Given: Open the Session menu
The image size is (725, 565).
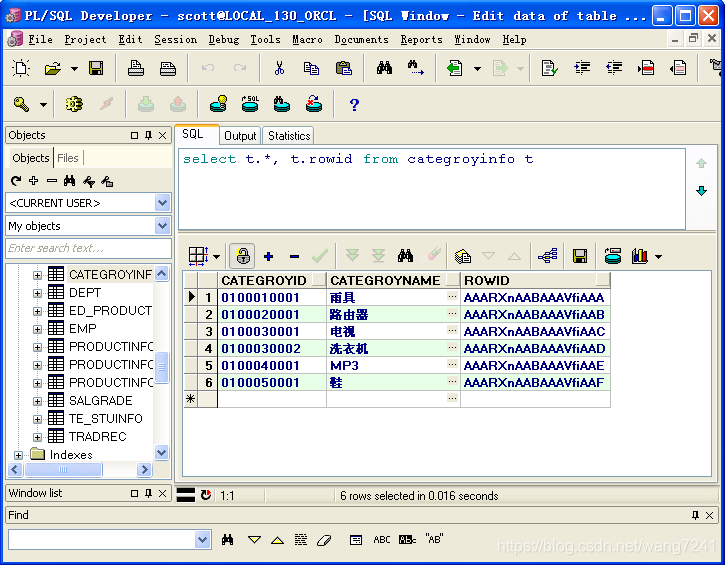Looking at the screenshot, I should tap(175, 40).
